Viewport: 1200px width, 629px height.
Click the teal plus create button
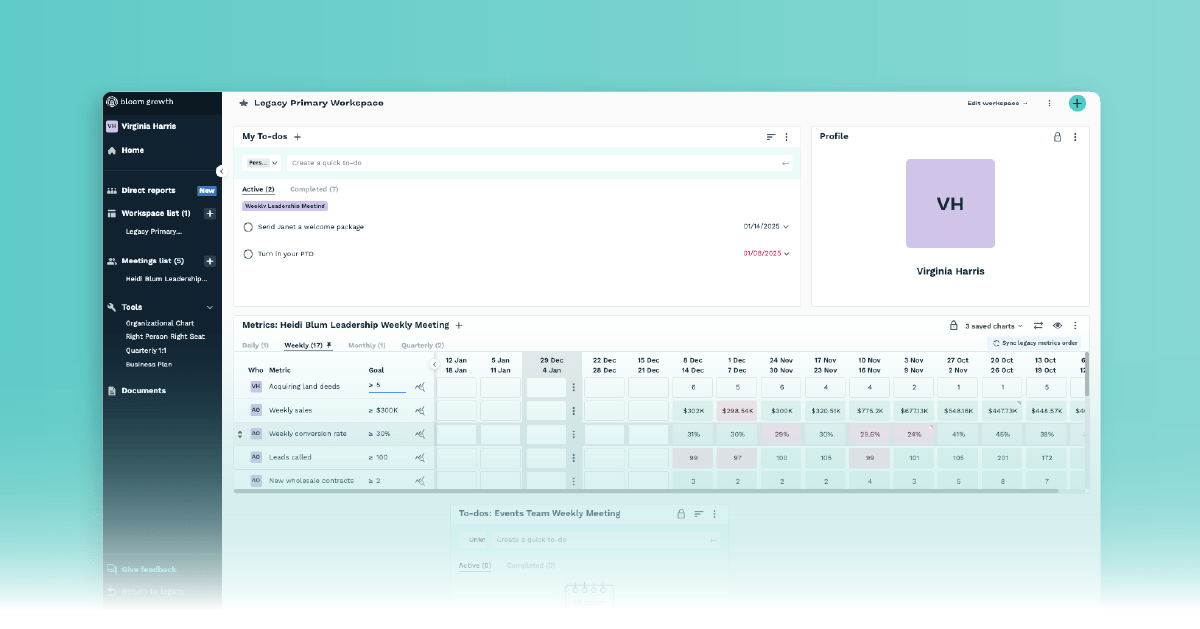[1077, 103]
